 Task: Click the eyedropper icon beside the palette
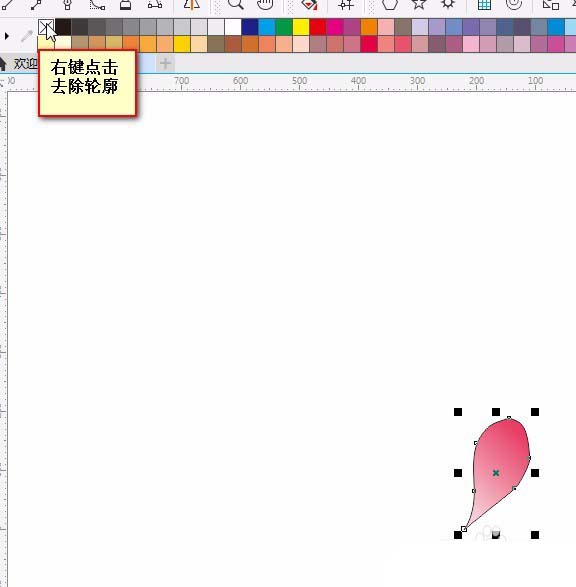point(27,36)
